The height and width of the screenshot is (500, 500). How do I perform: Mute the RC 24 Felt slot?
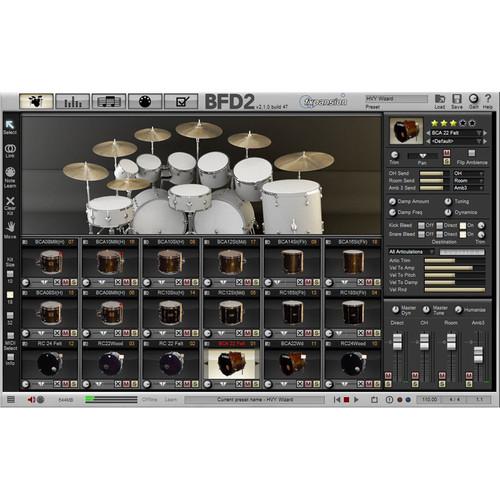point(66,384)
